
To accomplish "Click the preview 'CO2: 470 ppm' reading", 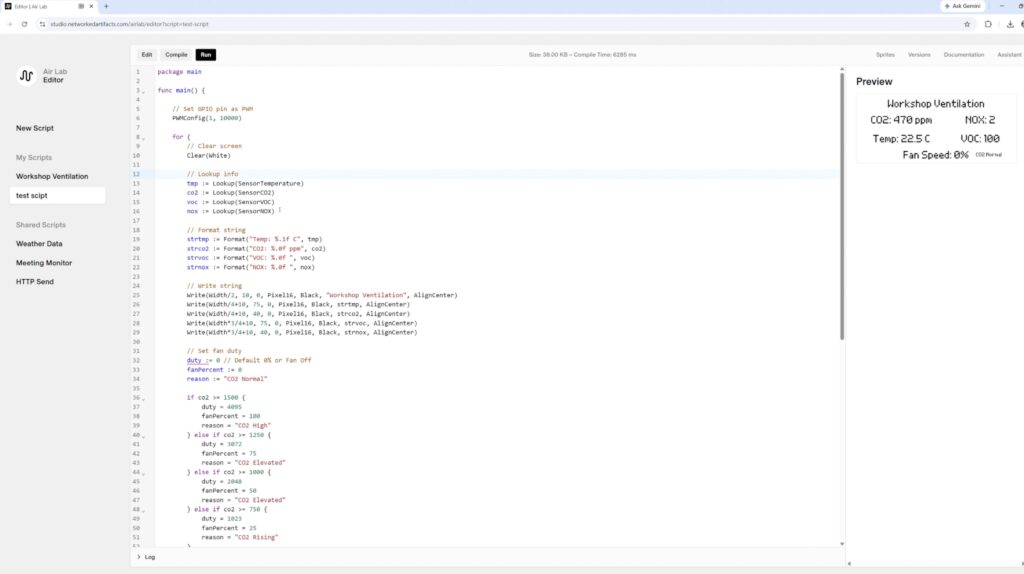I will 901,120.
